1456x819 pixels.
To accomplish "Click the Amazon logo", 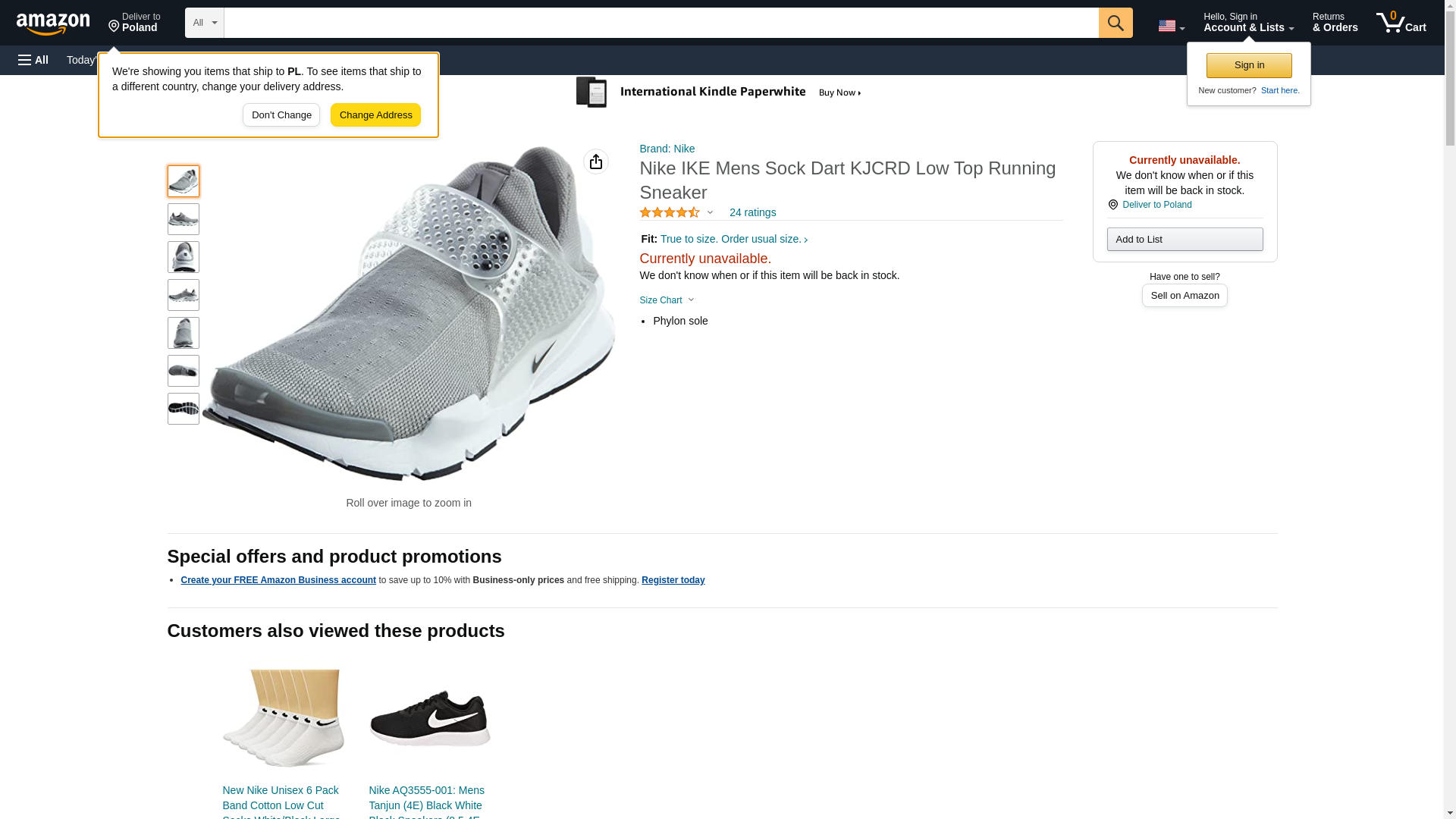I will click(53, 24).
